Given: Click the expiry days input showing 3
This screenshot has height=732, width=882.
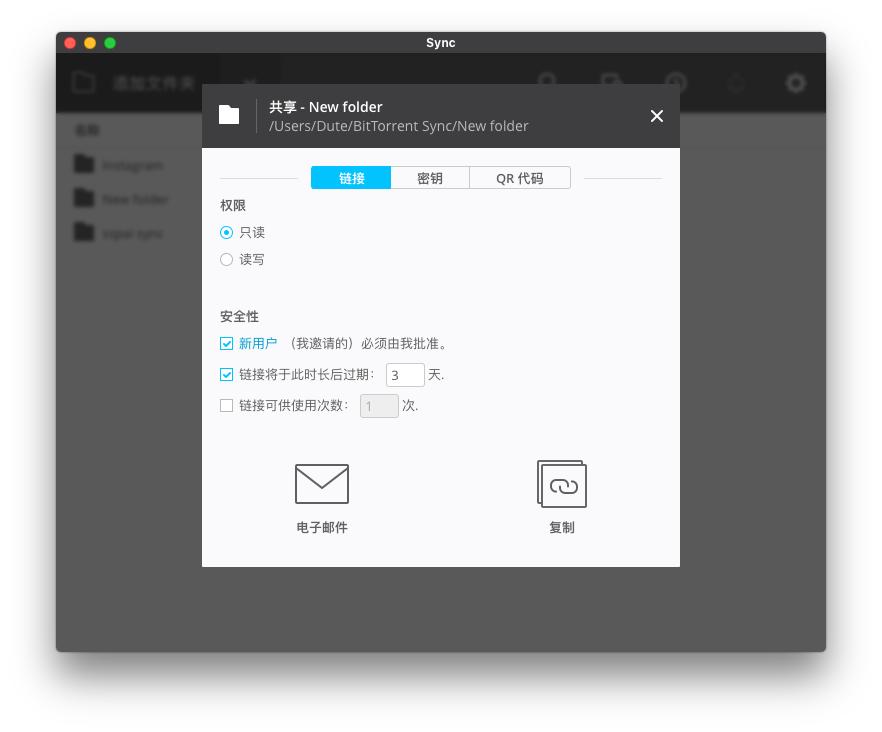Looking at the screenshot, I should click(x=405, y=374).
